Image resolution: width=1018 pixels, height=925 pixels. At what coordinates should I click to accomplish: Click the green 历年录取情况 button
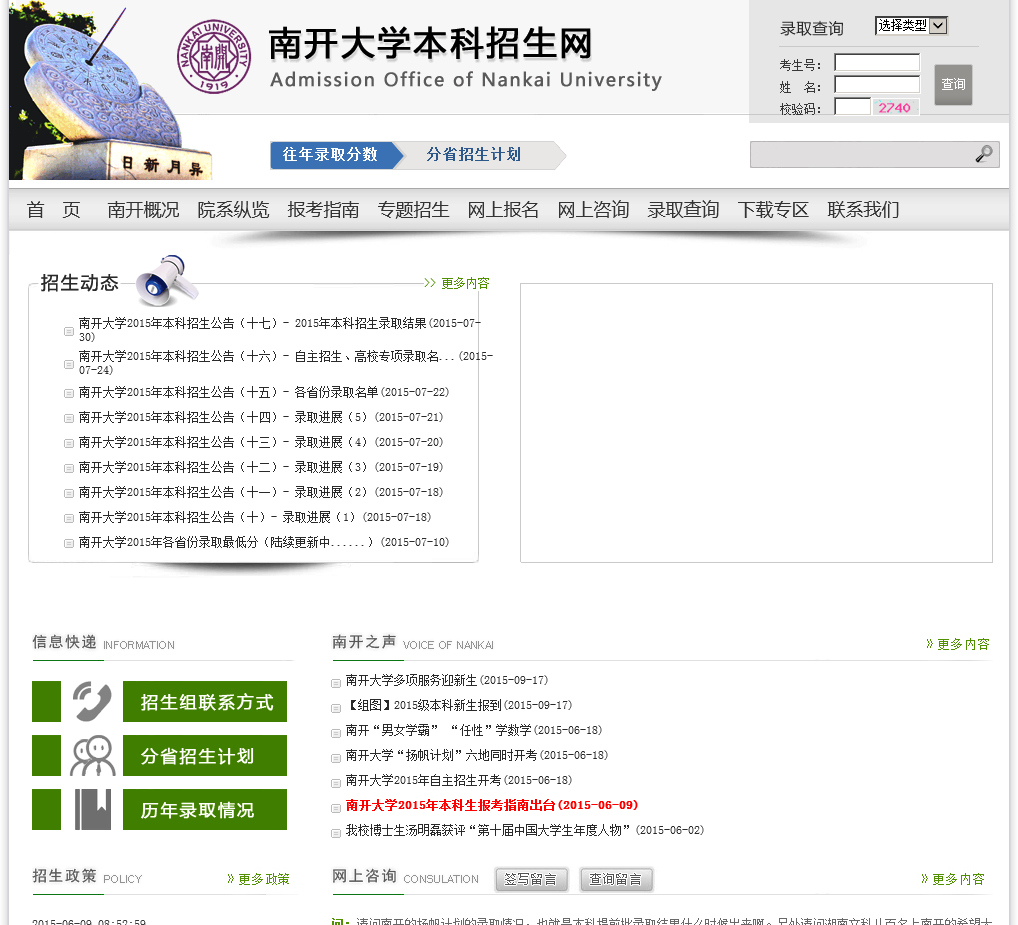point(205,809)
